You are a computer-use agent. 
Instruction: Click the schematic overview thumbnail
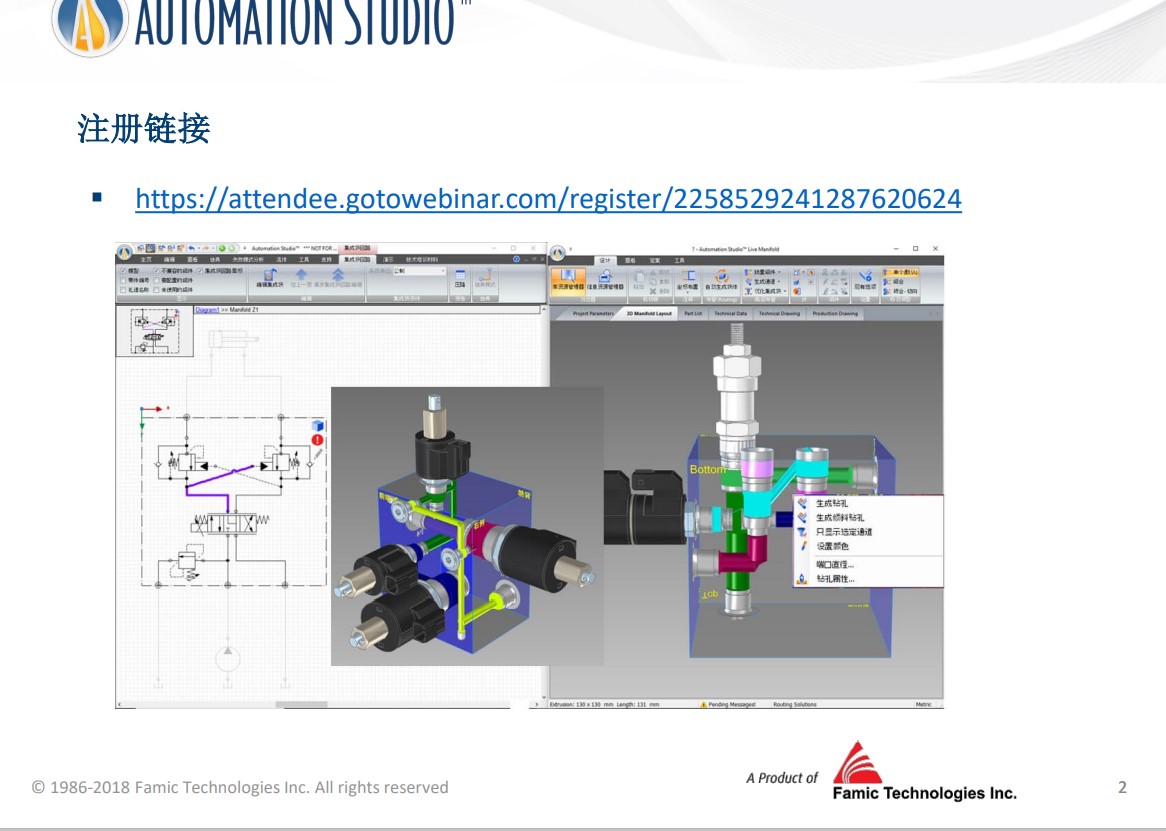point(155,332)
